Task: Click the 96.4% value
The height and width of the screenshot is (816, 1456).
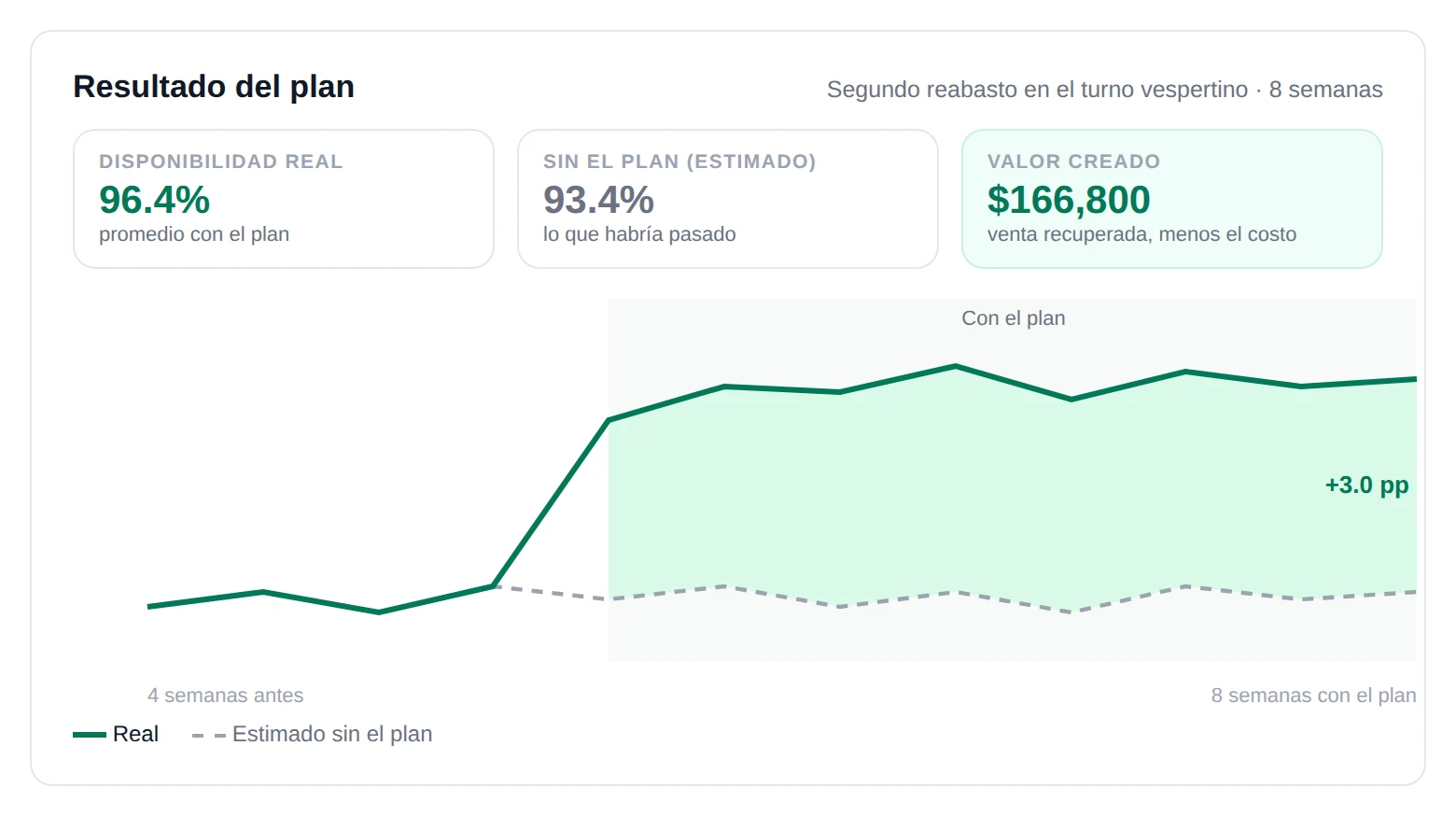Action: coord(154,200)
